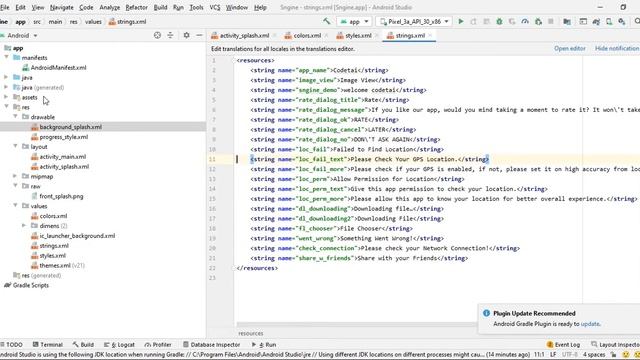The image size is (640, 360).
Task: Collapse the values folder
Action: coord(15,206)
